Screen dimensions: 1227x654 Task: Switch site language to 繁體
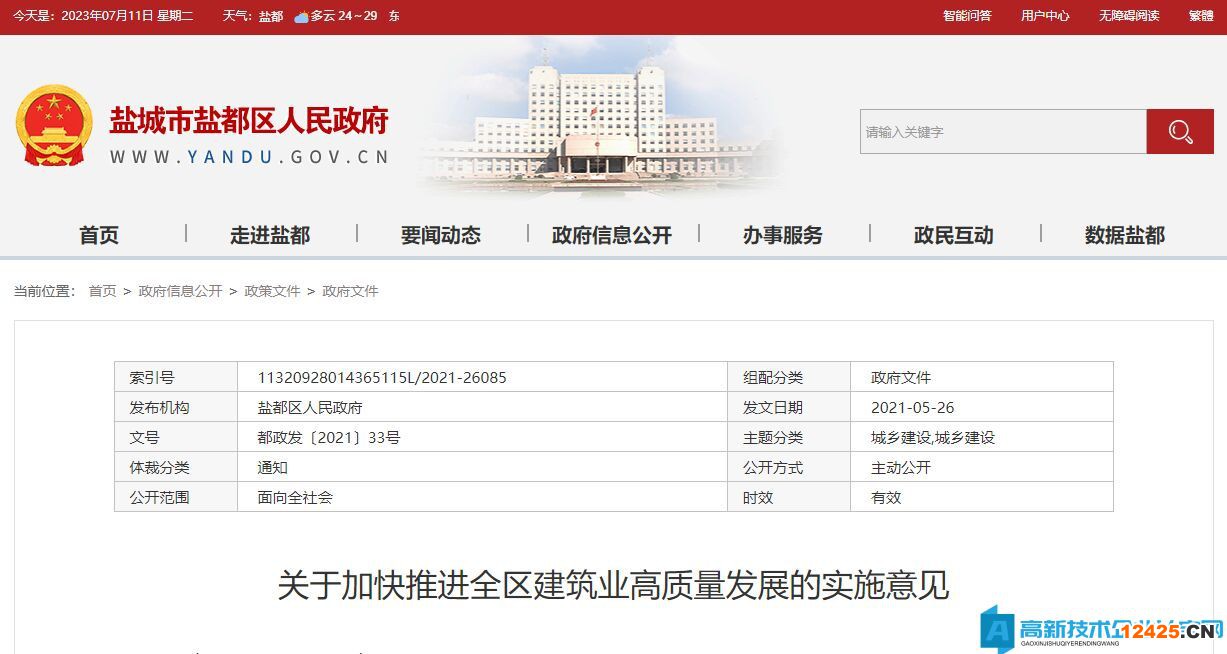tap(1201, 16)
